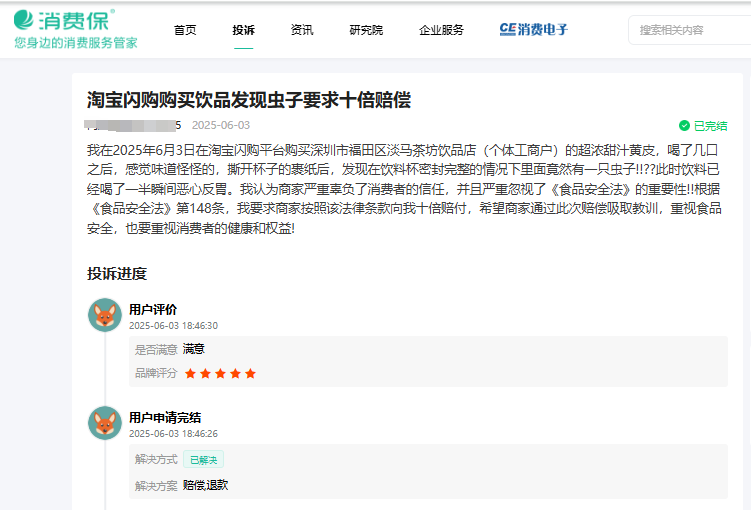Click the complaint body paragraph starting 我在2025年6月3日

tap(404, 189)
